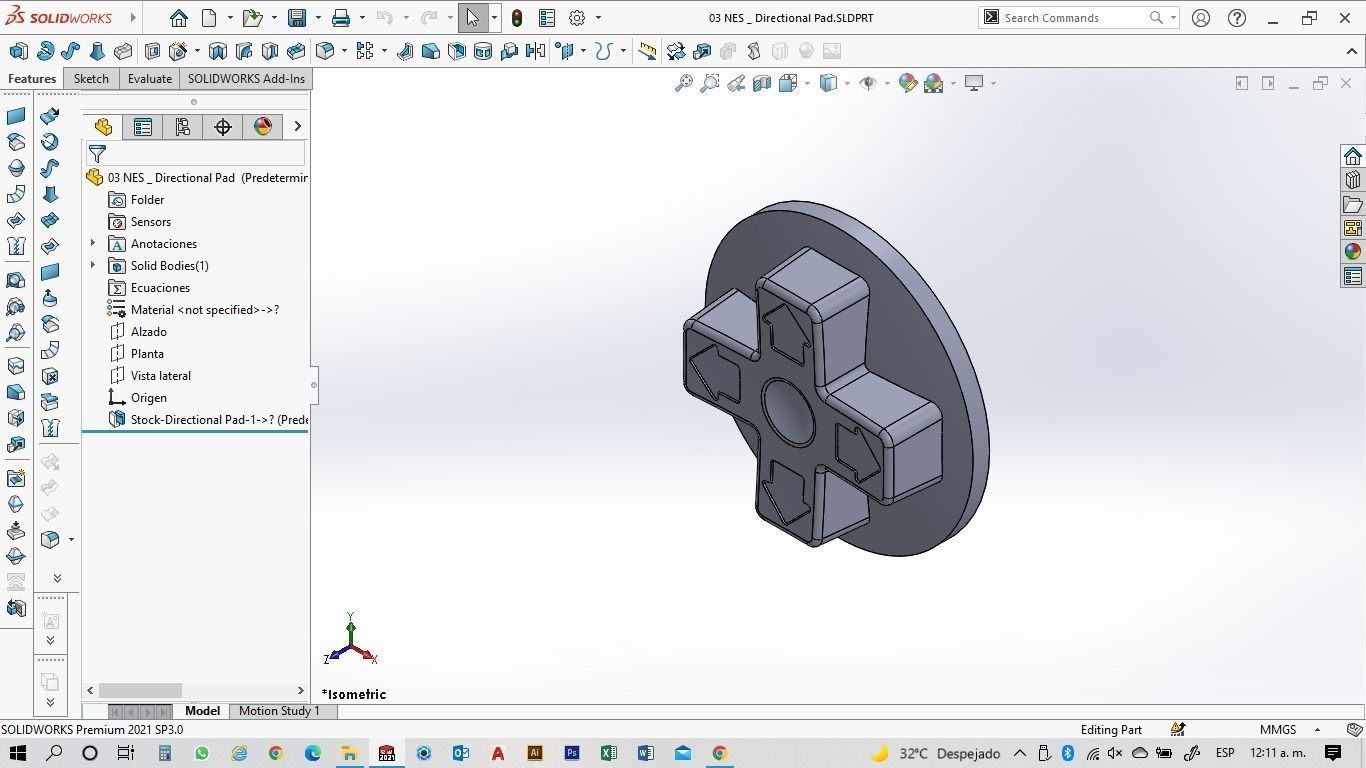This screenshot has width=1366, height=768.
Task: Open the View Palette task pane
Action: [1353, 228]
